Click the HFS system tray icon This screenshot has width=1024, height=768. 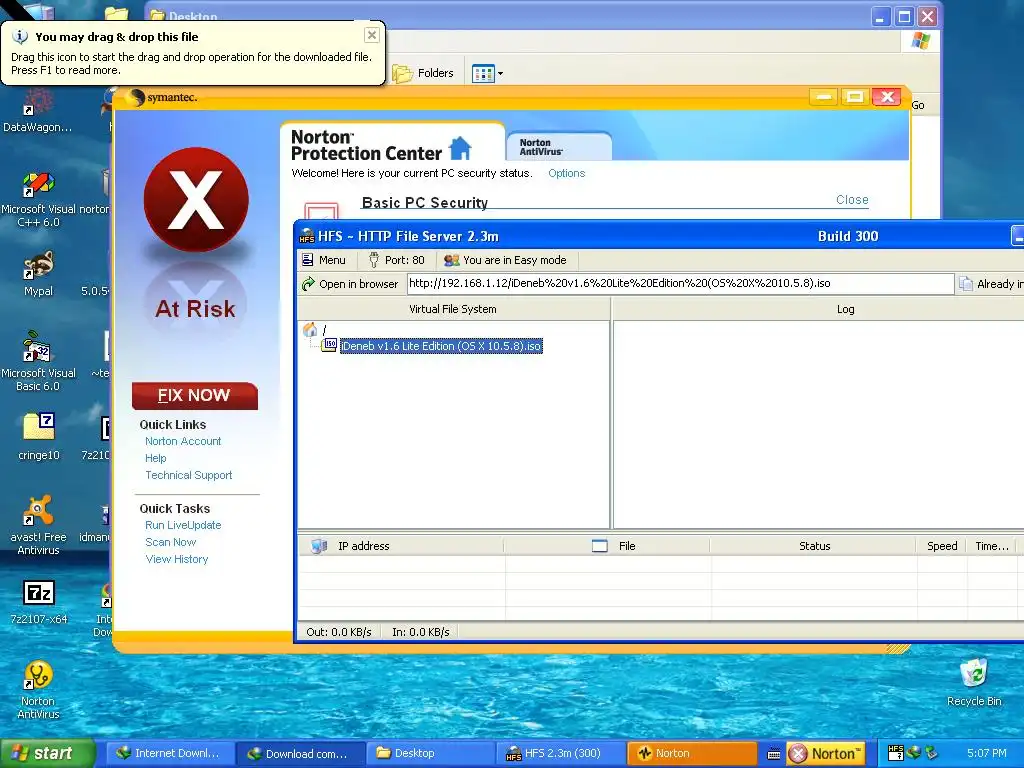coord(896,753)
